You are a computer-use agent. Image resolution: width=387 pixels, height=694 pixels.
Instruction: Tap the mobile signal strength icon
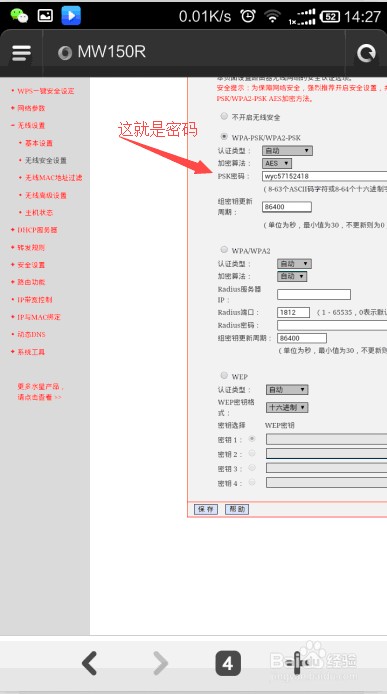point(302,16)
